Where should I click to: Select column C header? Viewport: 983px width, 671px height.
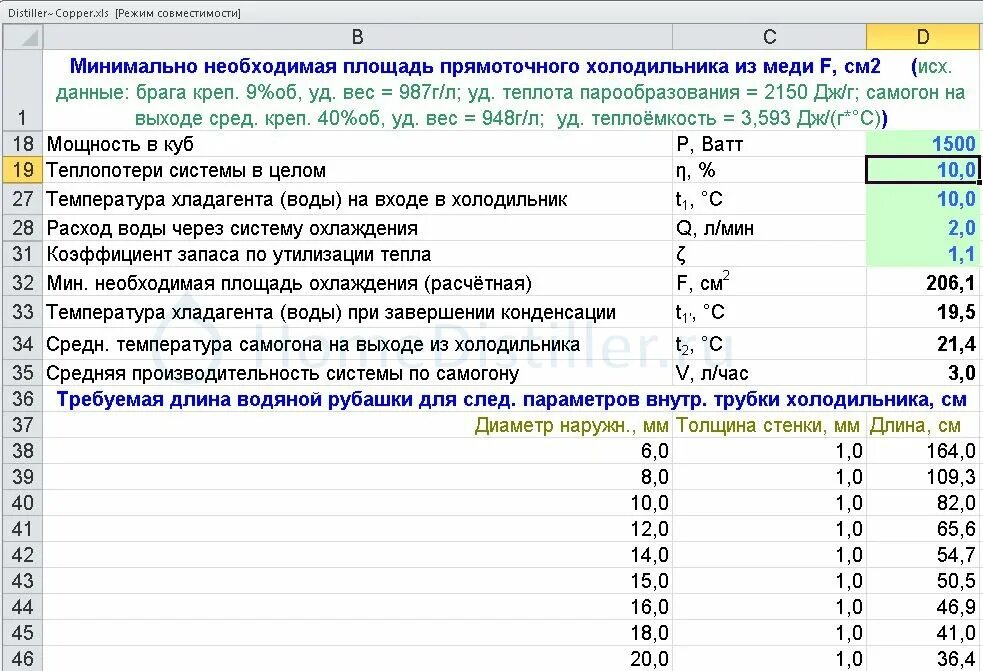tap(769, 37)
